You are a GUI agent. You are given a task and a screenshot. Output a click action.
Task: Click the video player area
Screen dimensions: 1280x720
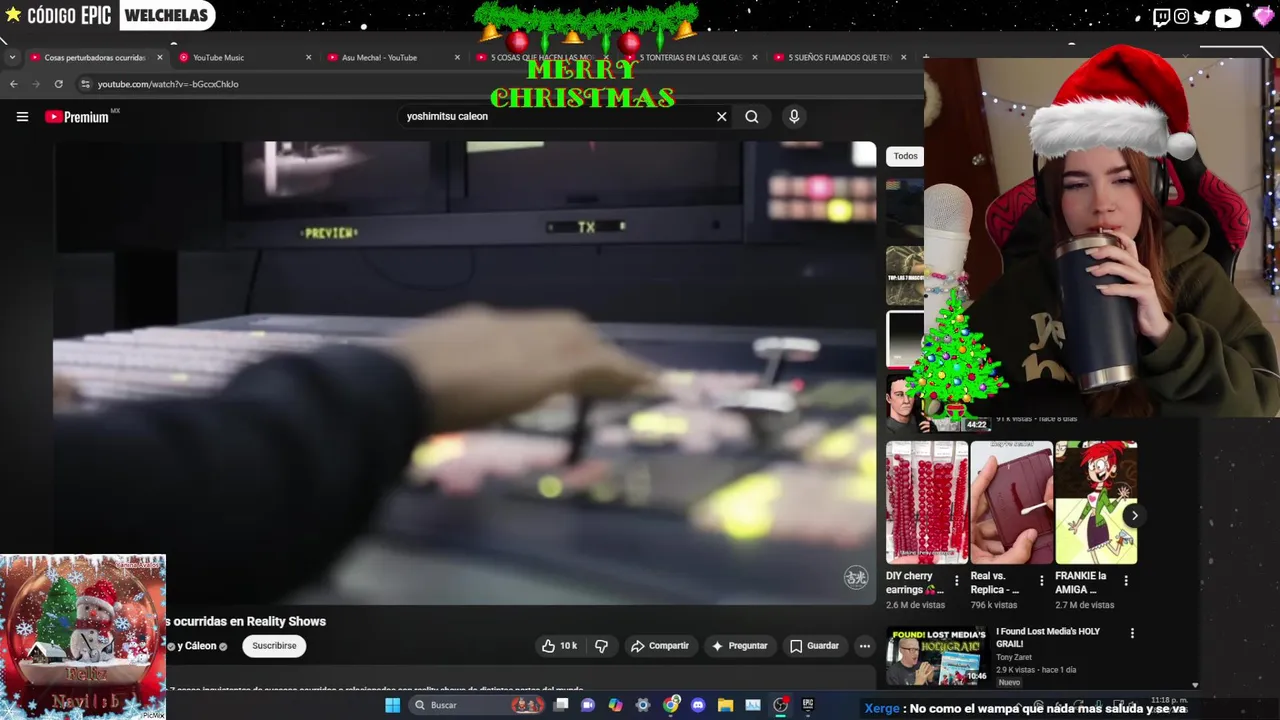(x=465, y=372)
